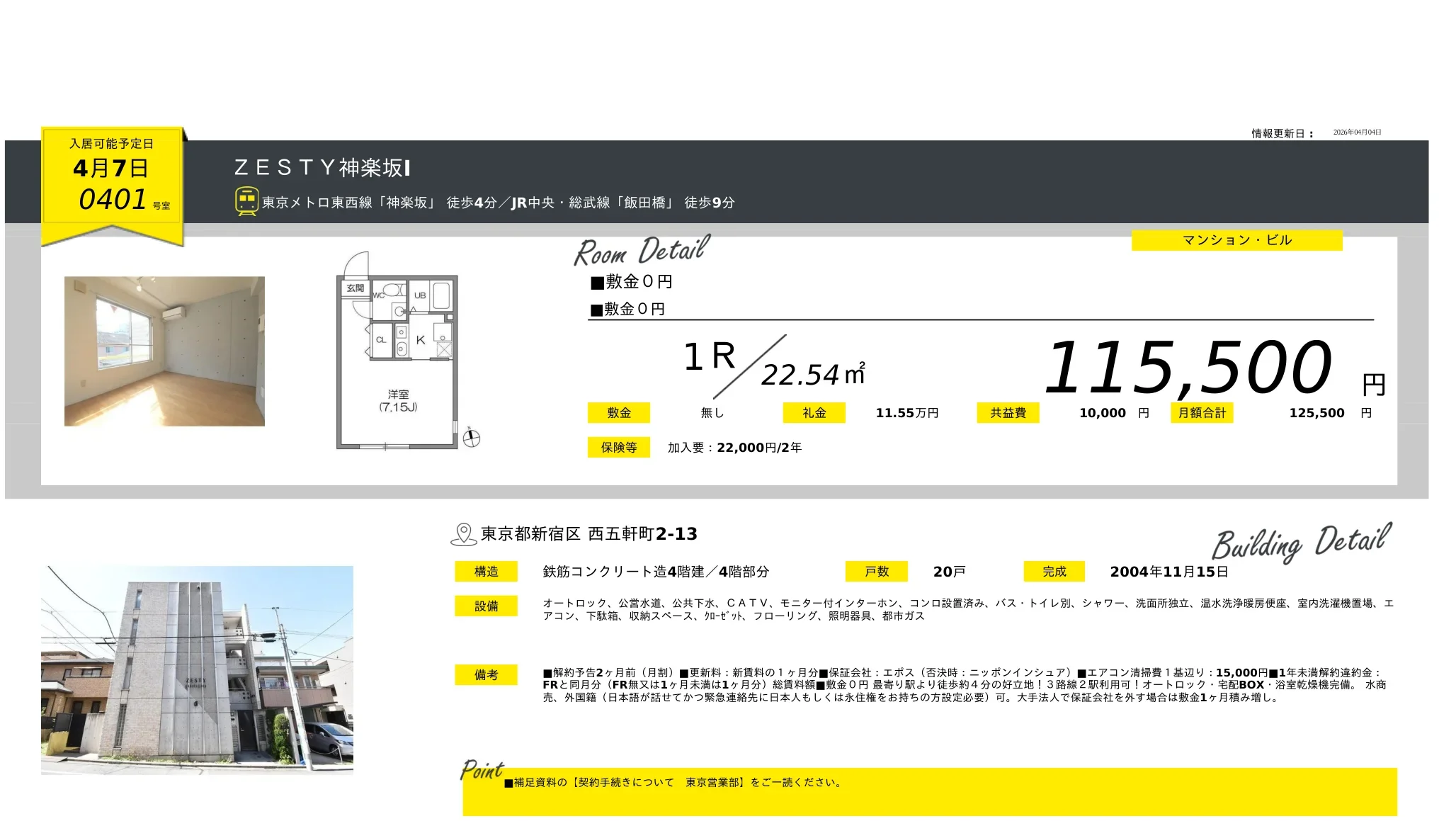Screen dimensions: 1456x821
Task: Expand the 戸数 detail field
Action: [877, 571]
